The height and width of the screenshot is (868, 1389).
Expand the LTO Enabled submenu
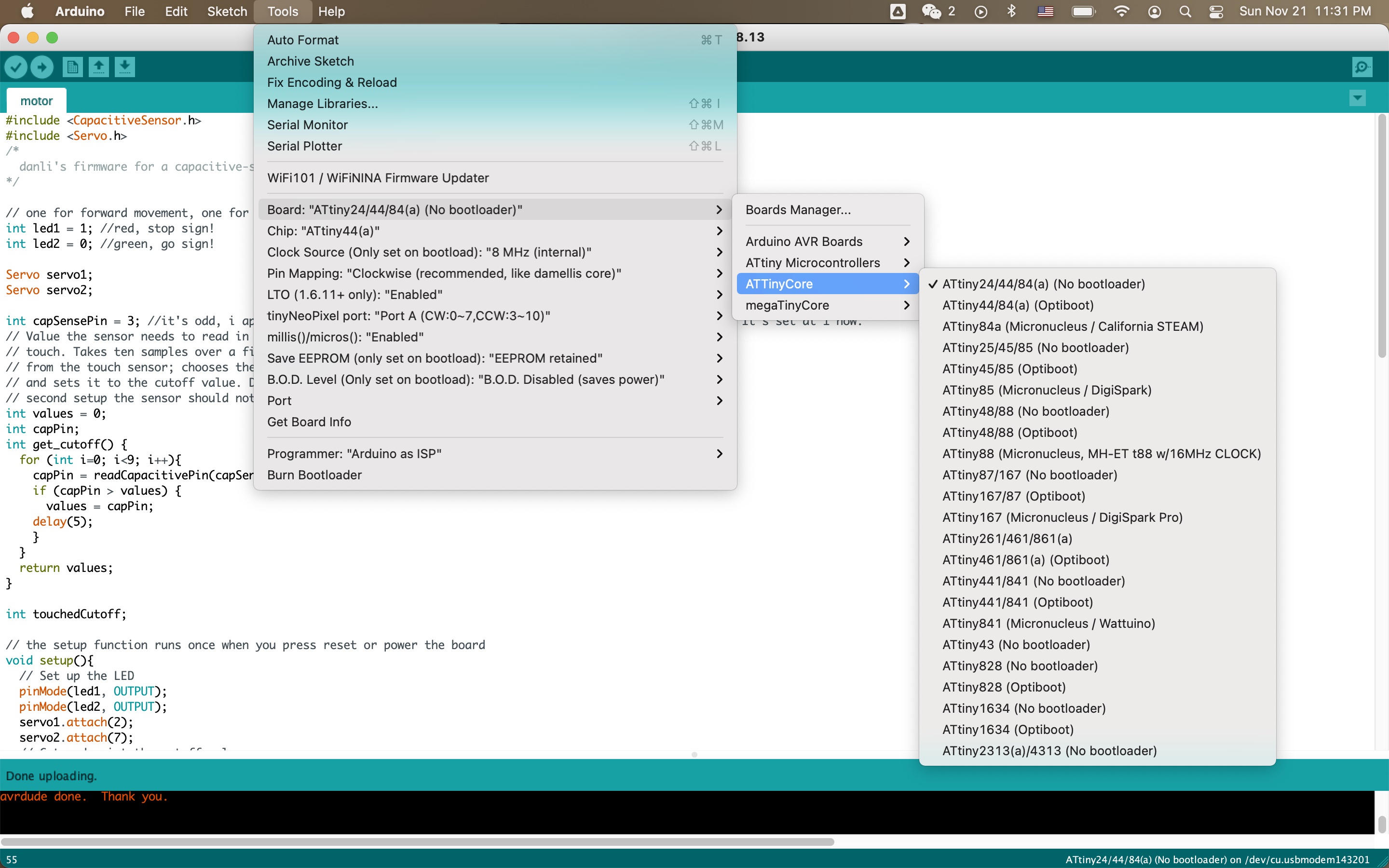[x=495, y=295]
